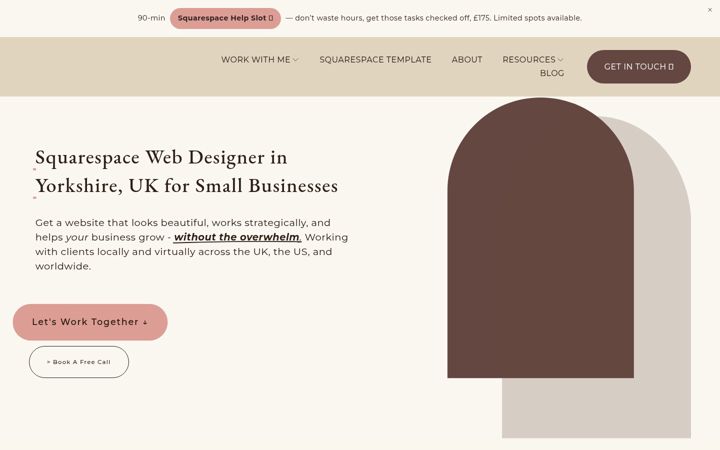Expand the Work With Me dropdown chevron

point(296,60)
